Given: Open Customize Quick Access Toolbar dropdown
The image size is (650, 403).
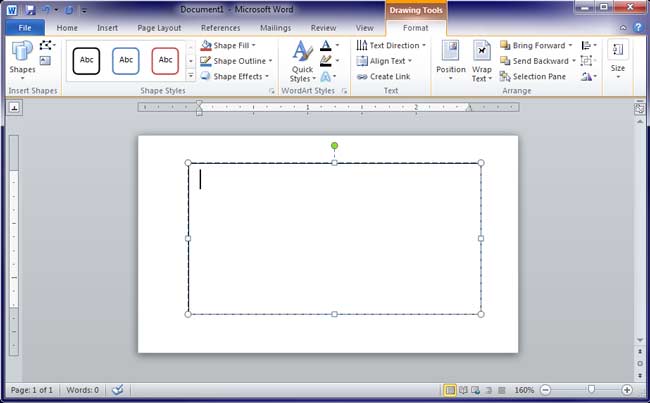Looking at the screenshot, I should (x=84, y=10).
